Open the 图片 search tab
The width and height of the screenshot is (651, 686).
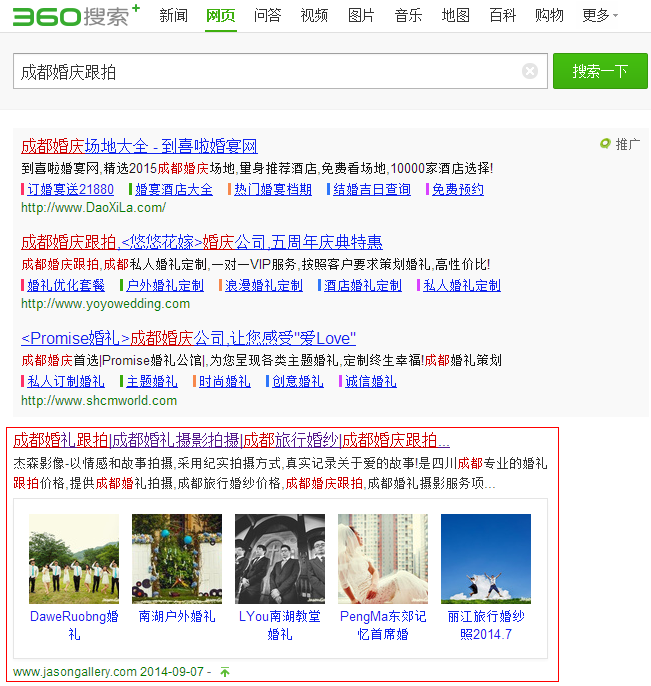[x=361, y=15]
